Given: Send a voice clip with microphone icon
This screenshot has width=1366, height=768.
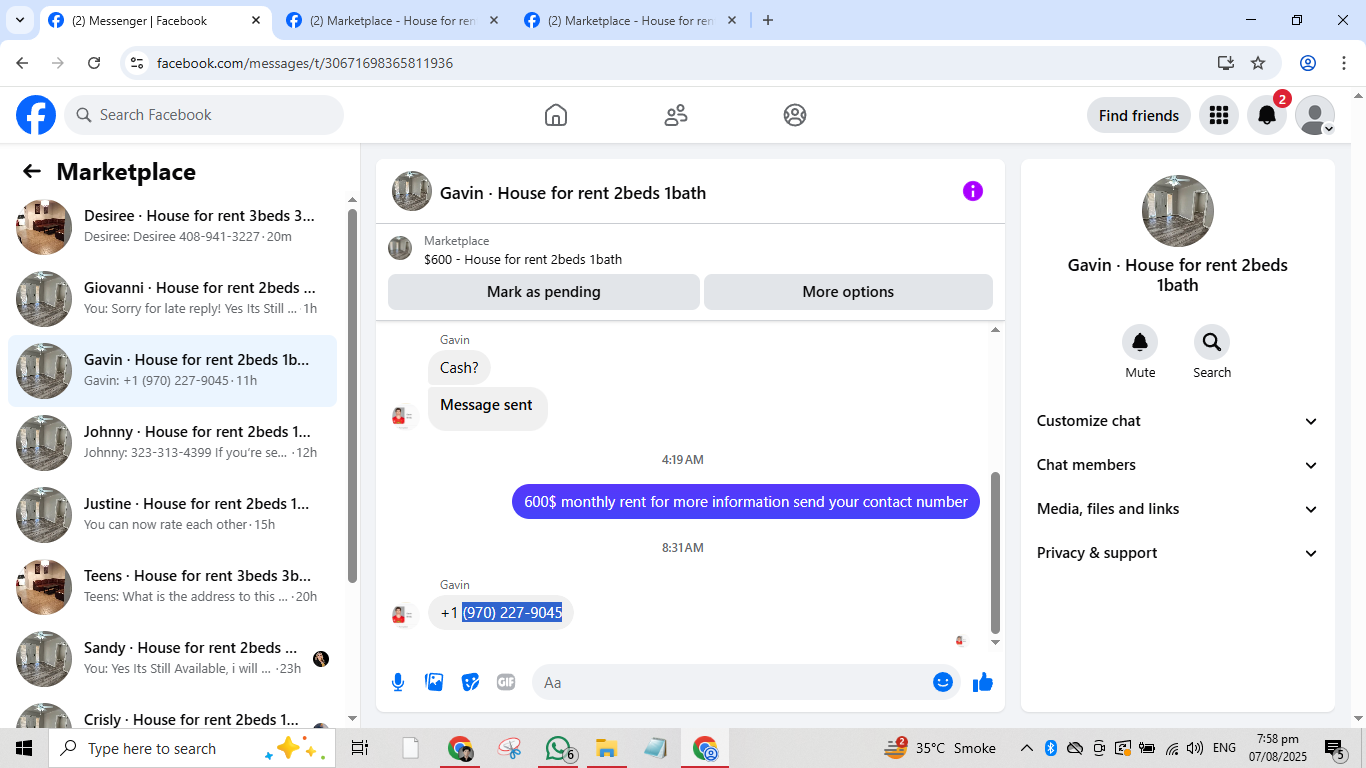Looking at the screenshot, I should pyautogui.click(x=398, y=682).
